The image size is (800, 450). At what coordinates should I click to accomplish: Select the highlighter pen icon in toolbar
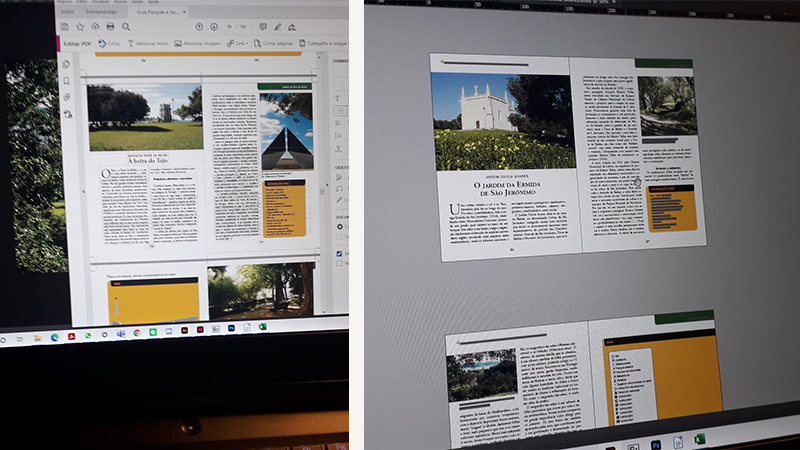point(277,27)
